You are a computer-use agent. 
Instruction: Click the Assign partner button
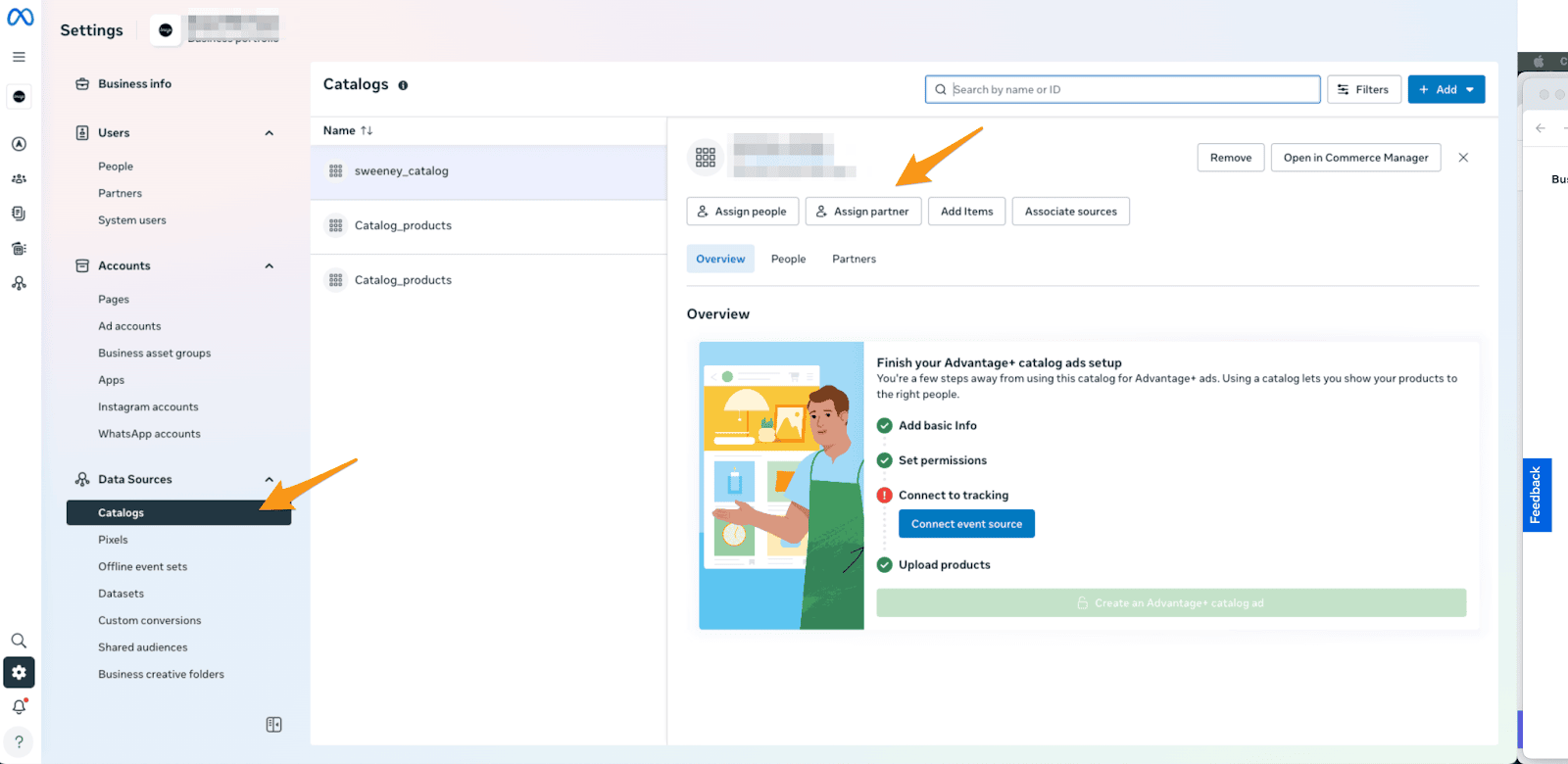pos(862,212)
